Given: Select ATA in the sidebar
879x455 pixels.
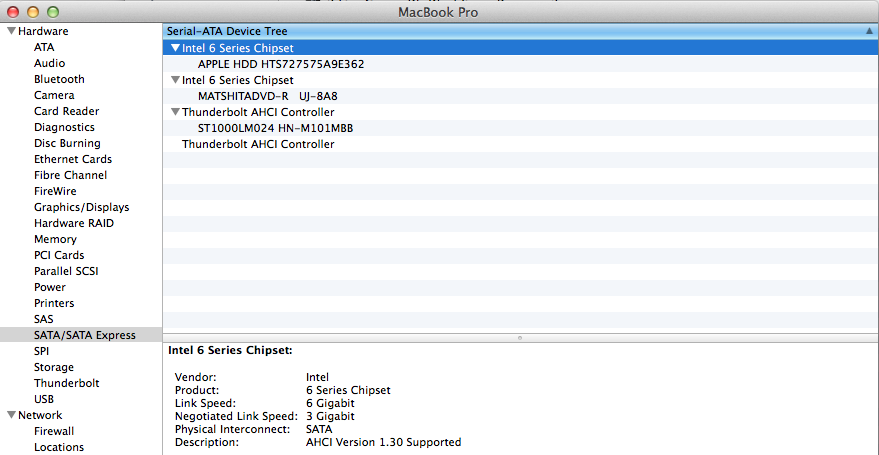Looking at the screenshot, I should [44, 48].
